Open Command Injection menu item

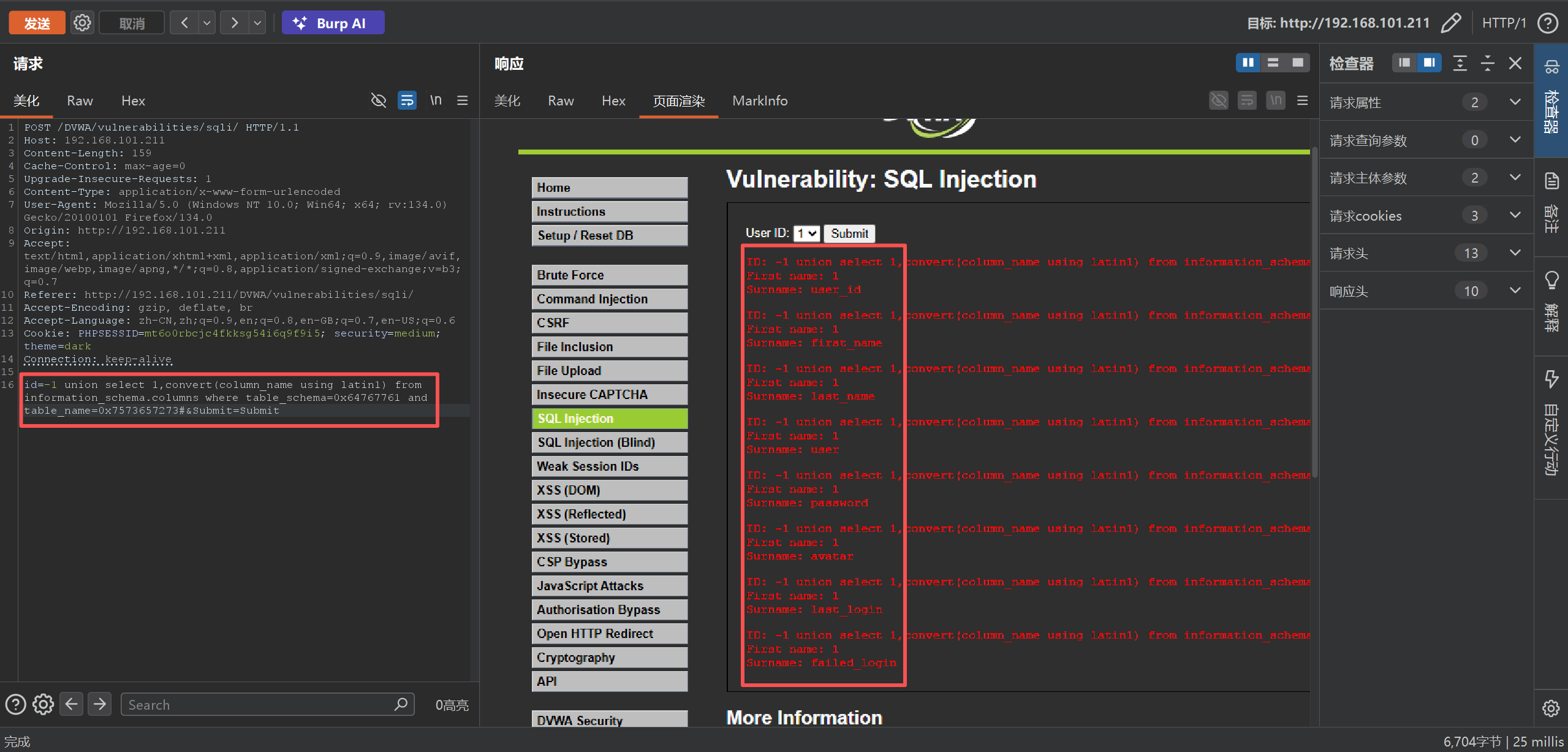pyautogui.click(x=610, y=299)
